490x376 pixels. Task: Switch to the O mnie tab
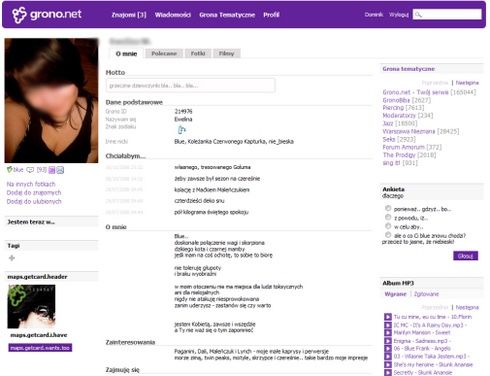(126, 54)
